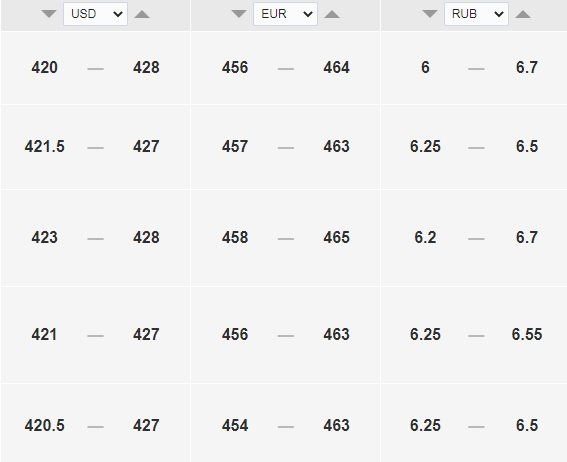
Task: Sort EUR column descending with down arrow
Action: pos(239,14)
